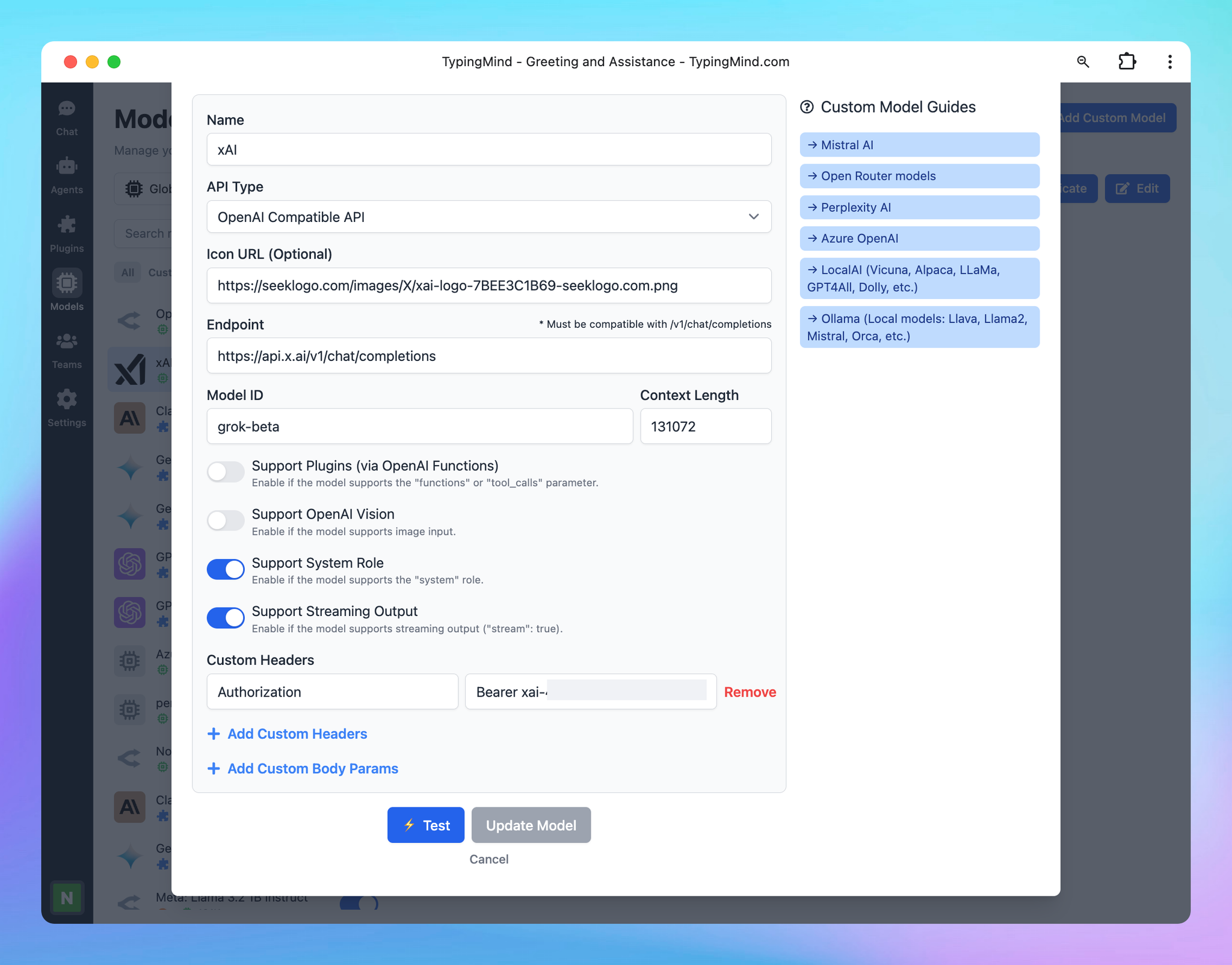Open the Agents section in sidebar
The image size is (1232, 965).
coord(67,176)
